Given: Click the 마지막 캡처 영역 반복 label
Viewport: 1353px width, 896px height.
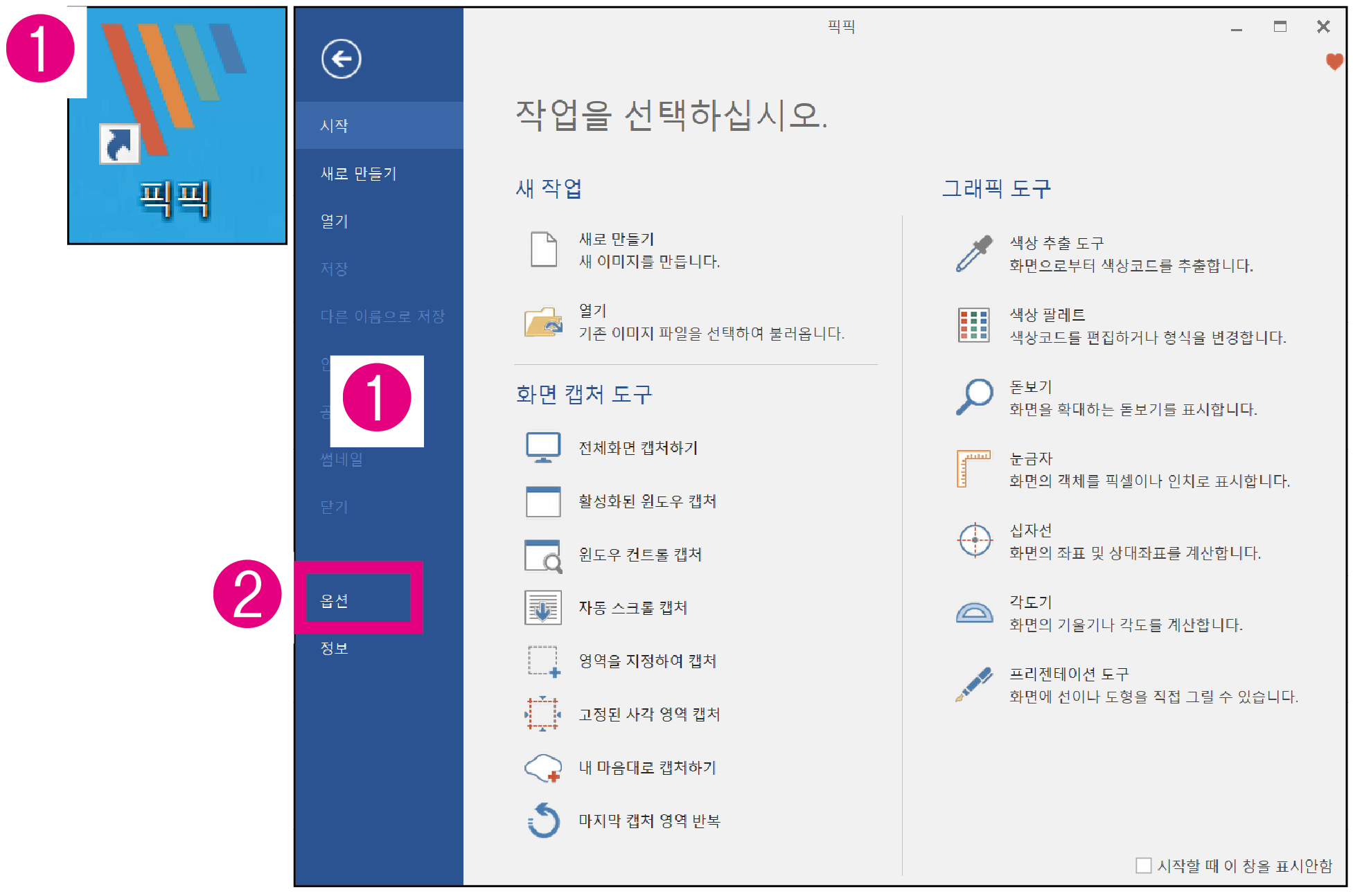Looking at the screenshot, I should click(649, 821).
